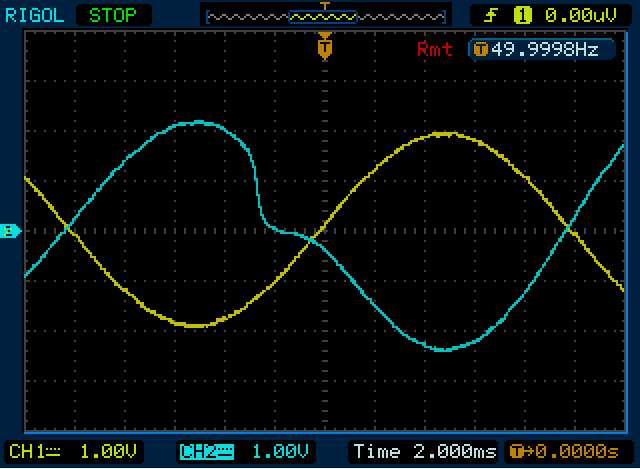Click the orange trigger position marker T
640x469 pixels.
coord(325,47)
